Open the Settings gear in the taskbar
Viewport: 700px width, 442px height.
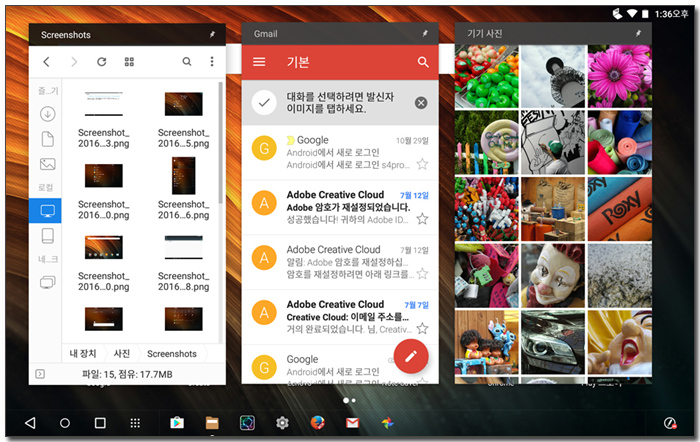tap(282, 423)
